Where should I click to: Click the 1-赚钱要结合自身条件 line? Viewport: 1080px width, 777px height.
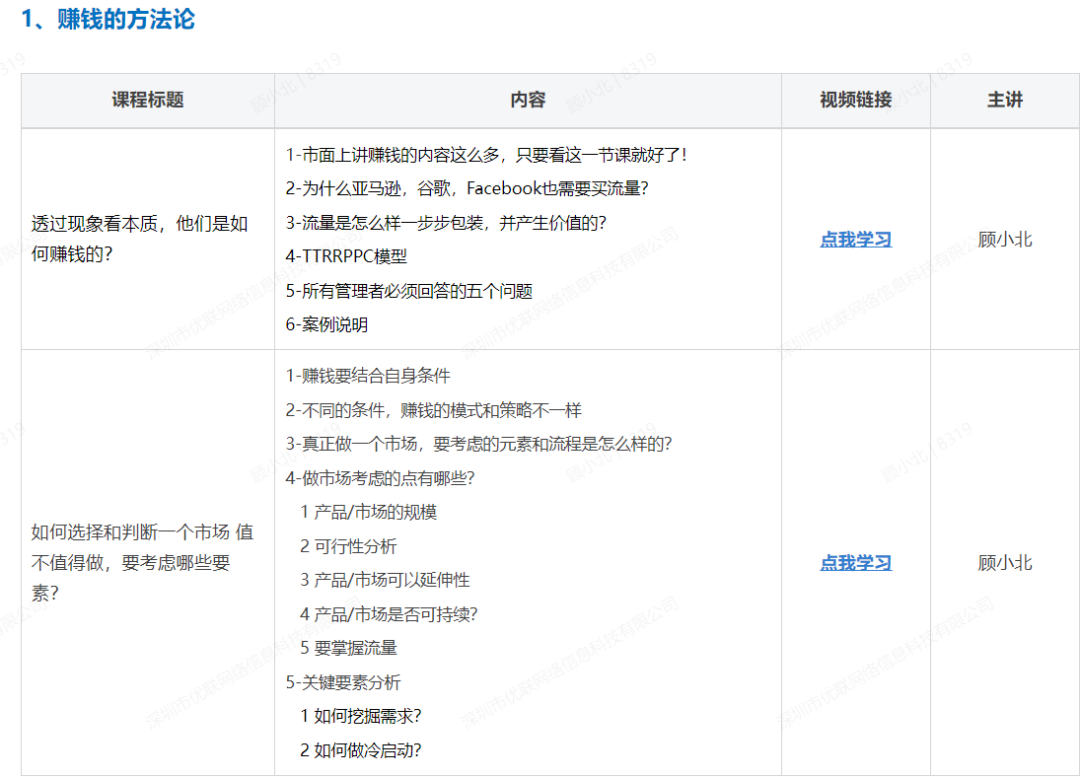[368, 375]
